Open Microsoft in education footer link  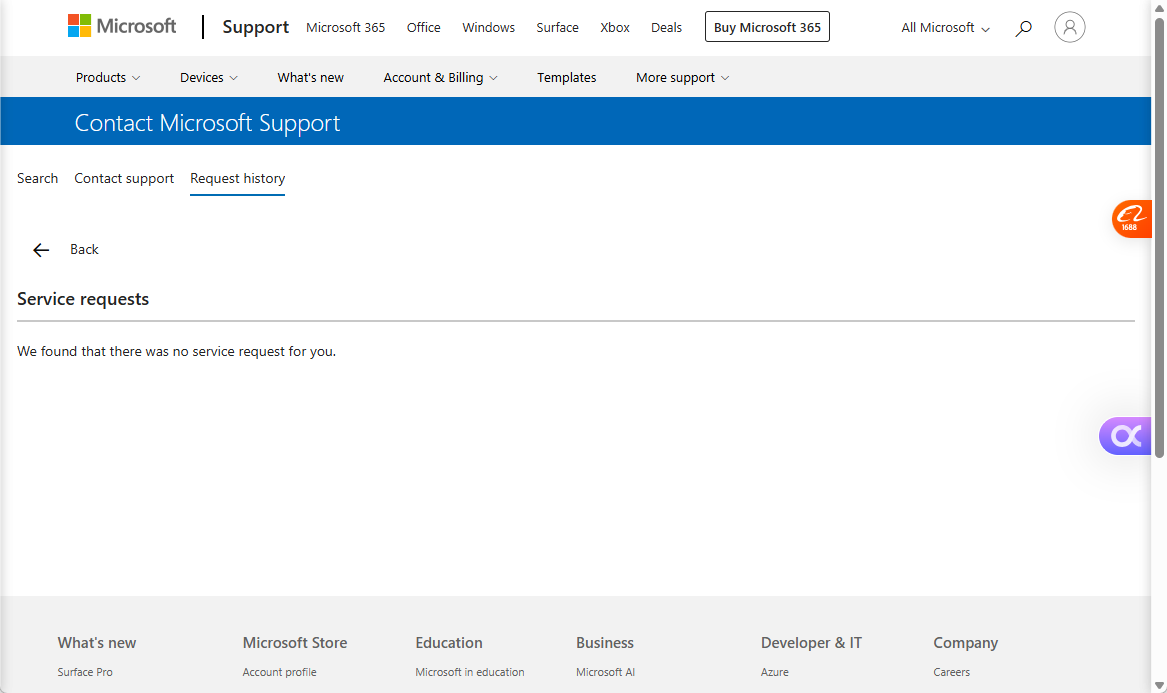coord(470,672)
